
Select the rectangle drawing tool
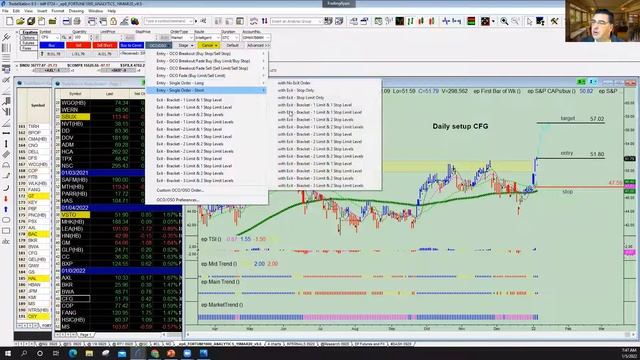(x=6, y=231)
